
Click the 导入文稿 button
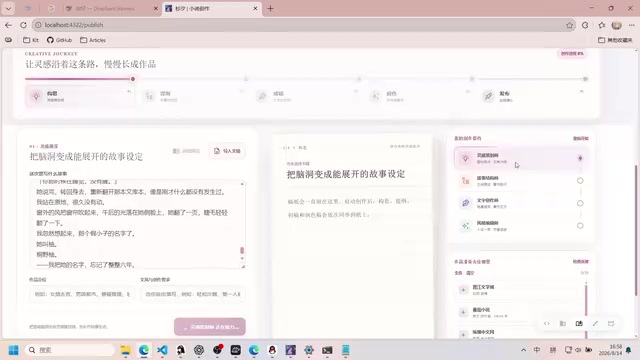point(227,151)
